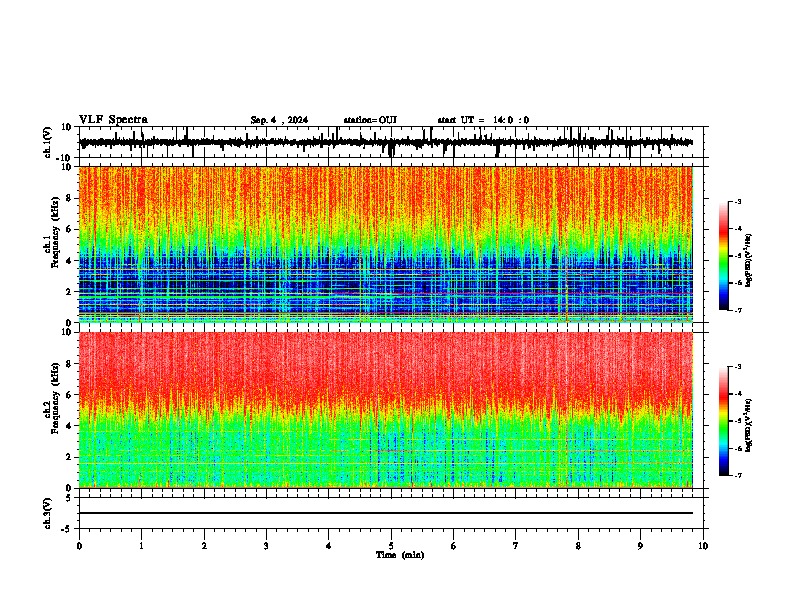Image resolution: width=792 pixels, height=612 pixels.
Task: Click the "Time (min)" x-axis label
Action: pos(400,555)
